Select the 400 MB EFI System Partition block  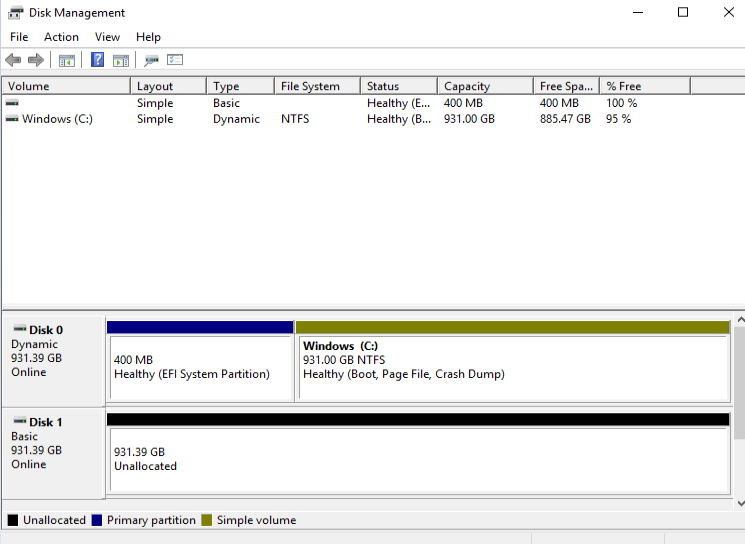tap(200, 366)
